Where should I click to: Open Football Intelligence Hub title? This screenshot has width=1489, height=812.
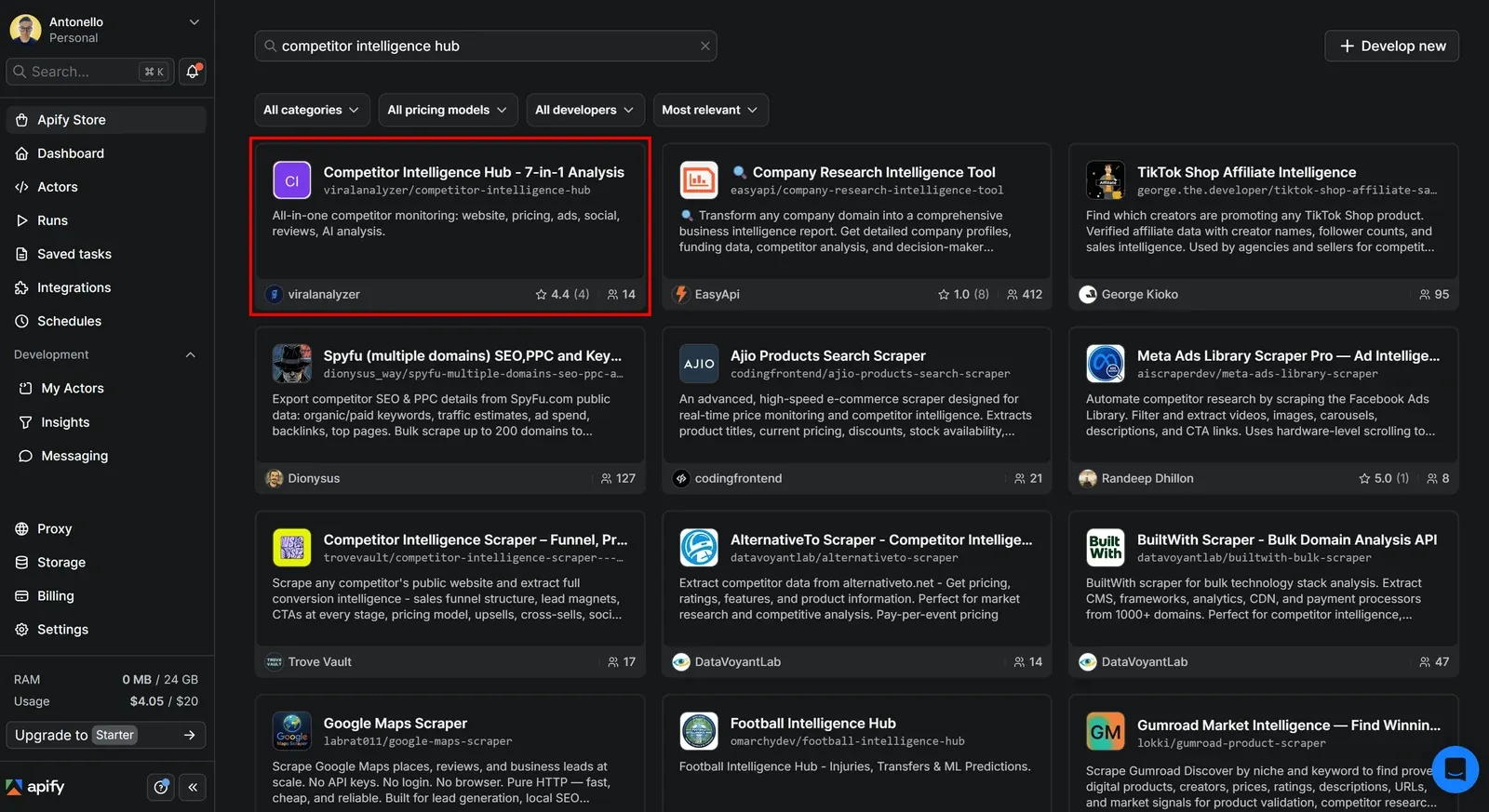[x=812, y=723]
